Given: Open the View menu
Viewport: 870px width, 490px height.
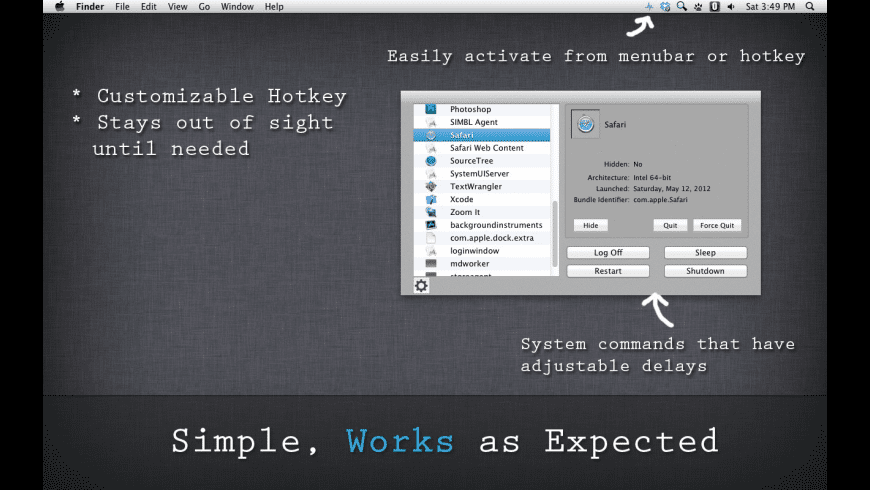Looking at the screenshot, I should tap(178, 7).
